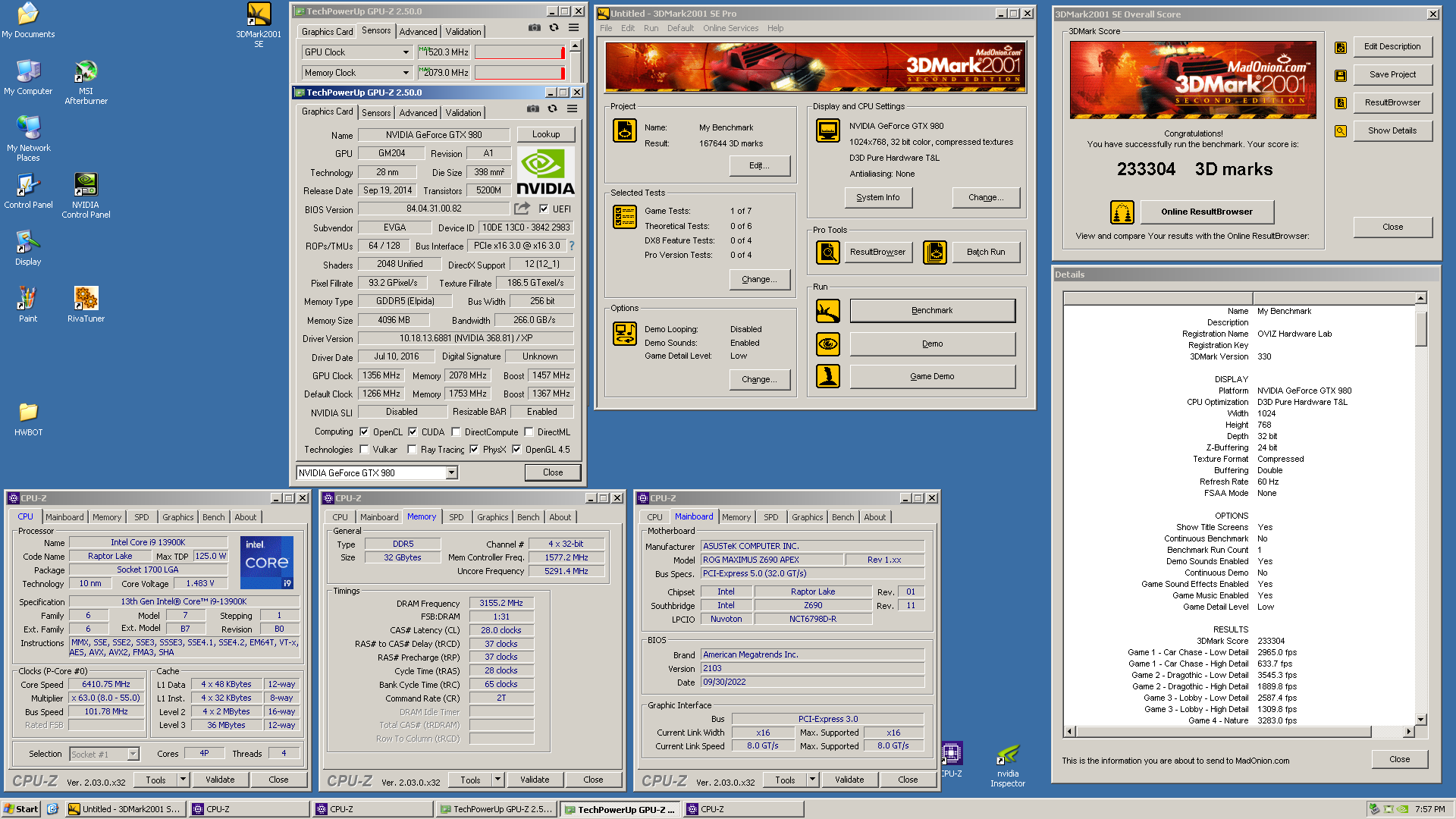This screenshot has height=819, width=1456.
Task: Click Validate in CPU-Z Mainboard window
Action: point(849,780)
